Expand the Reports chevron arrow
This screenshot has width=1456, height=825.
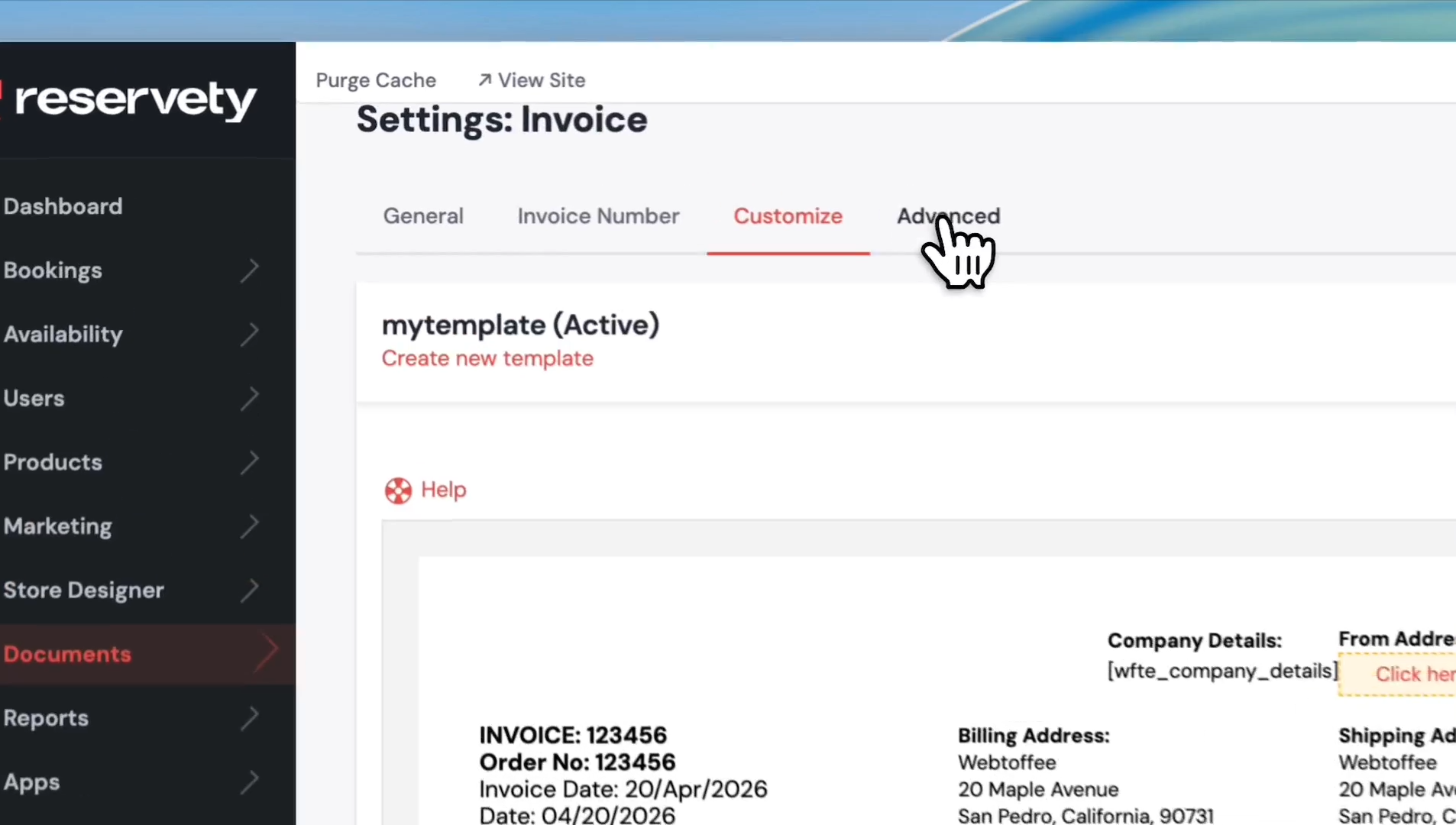point(250,718)
